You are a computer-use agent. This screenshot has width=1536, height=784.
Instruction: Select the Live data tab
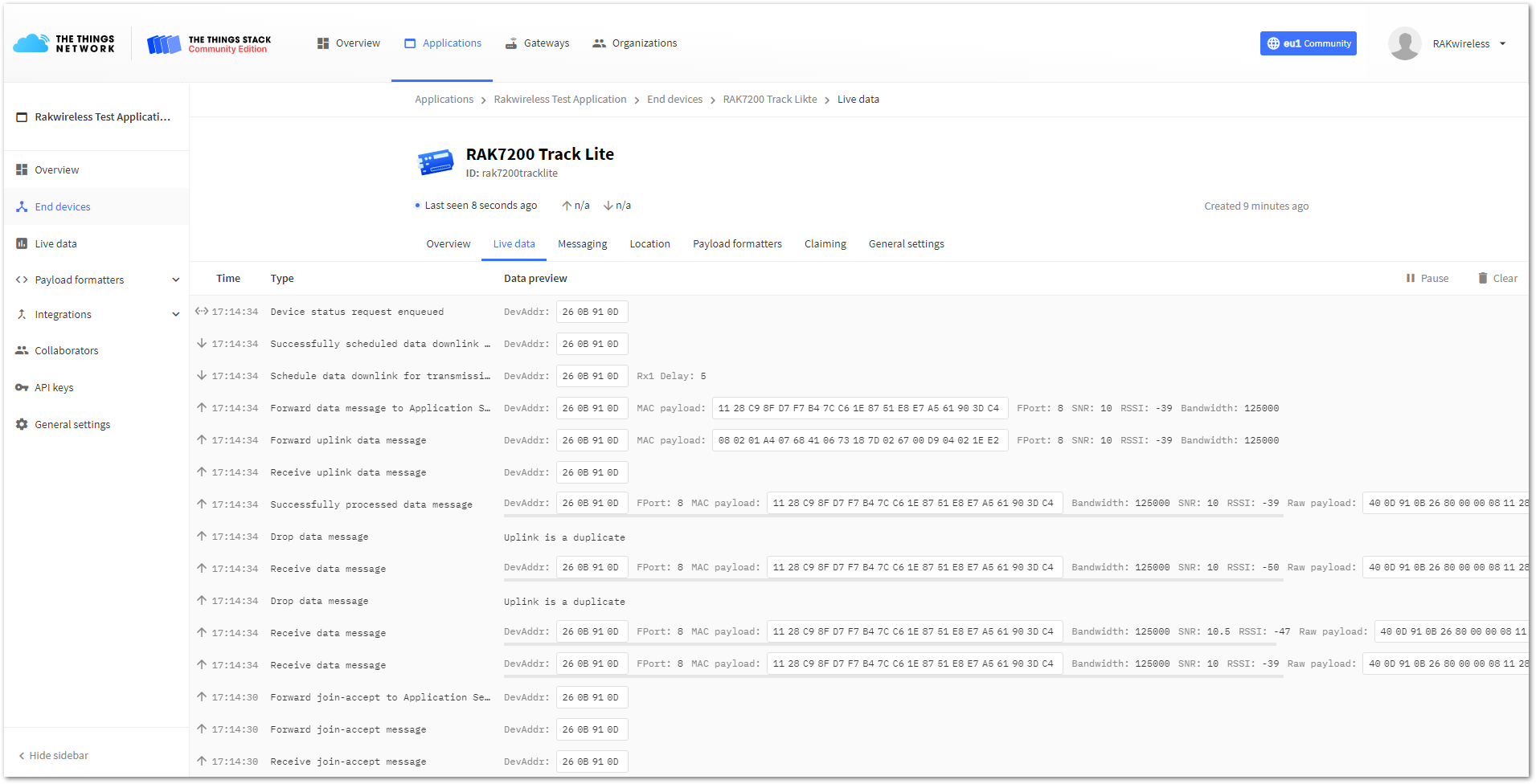coord(514,244)
